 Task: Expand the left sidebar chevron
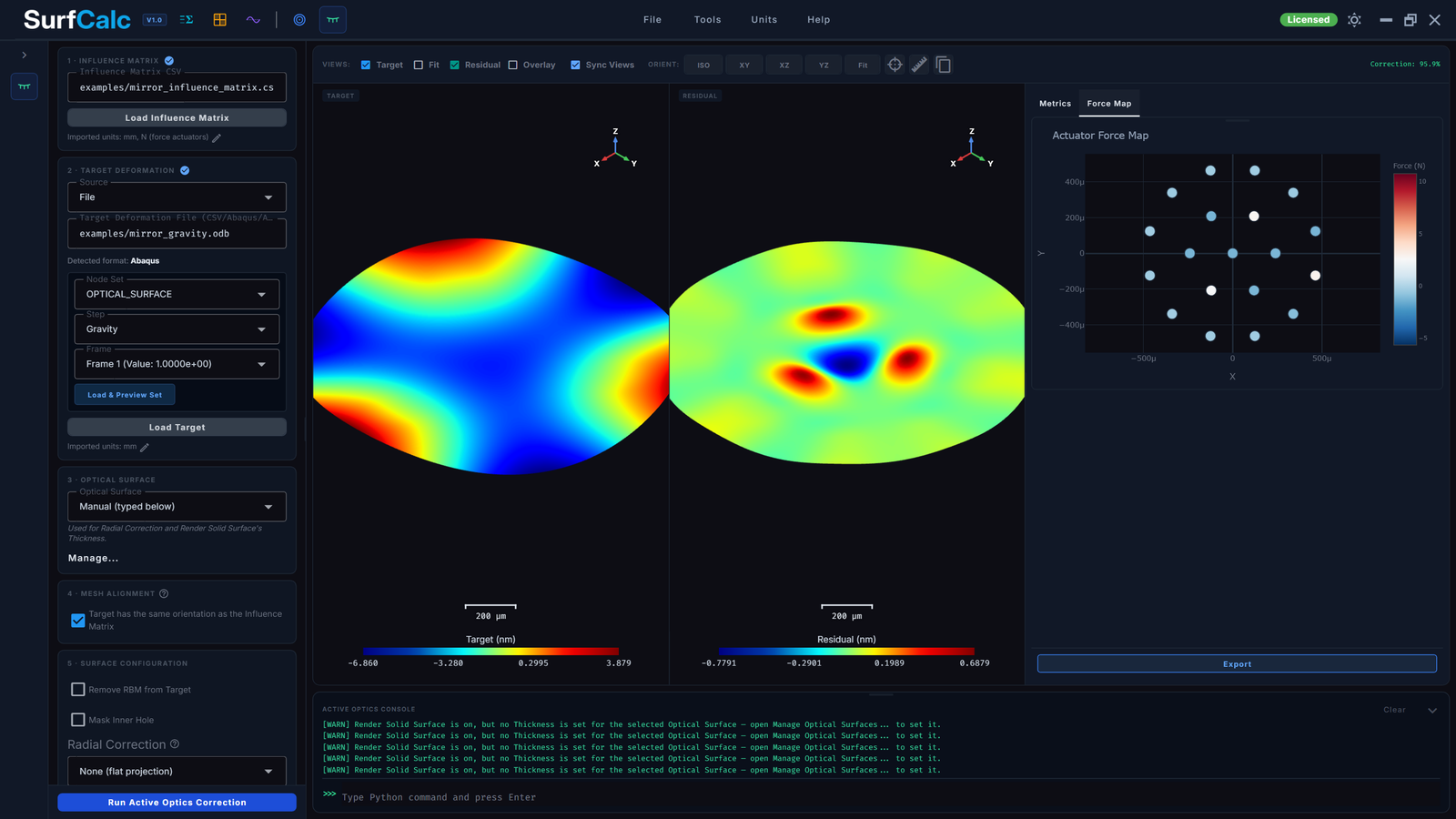[x=25, y=56]
